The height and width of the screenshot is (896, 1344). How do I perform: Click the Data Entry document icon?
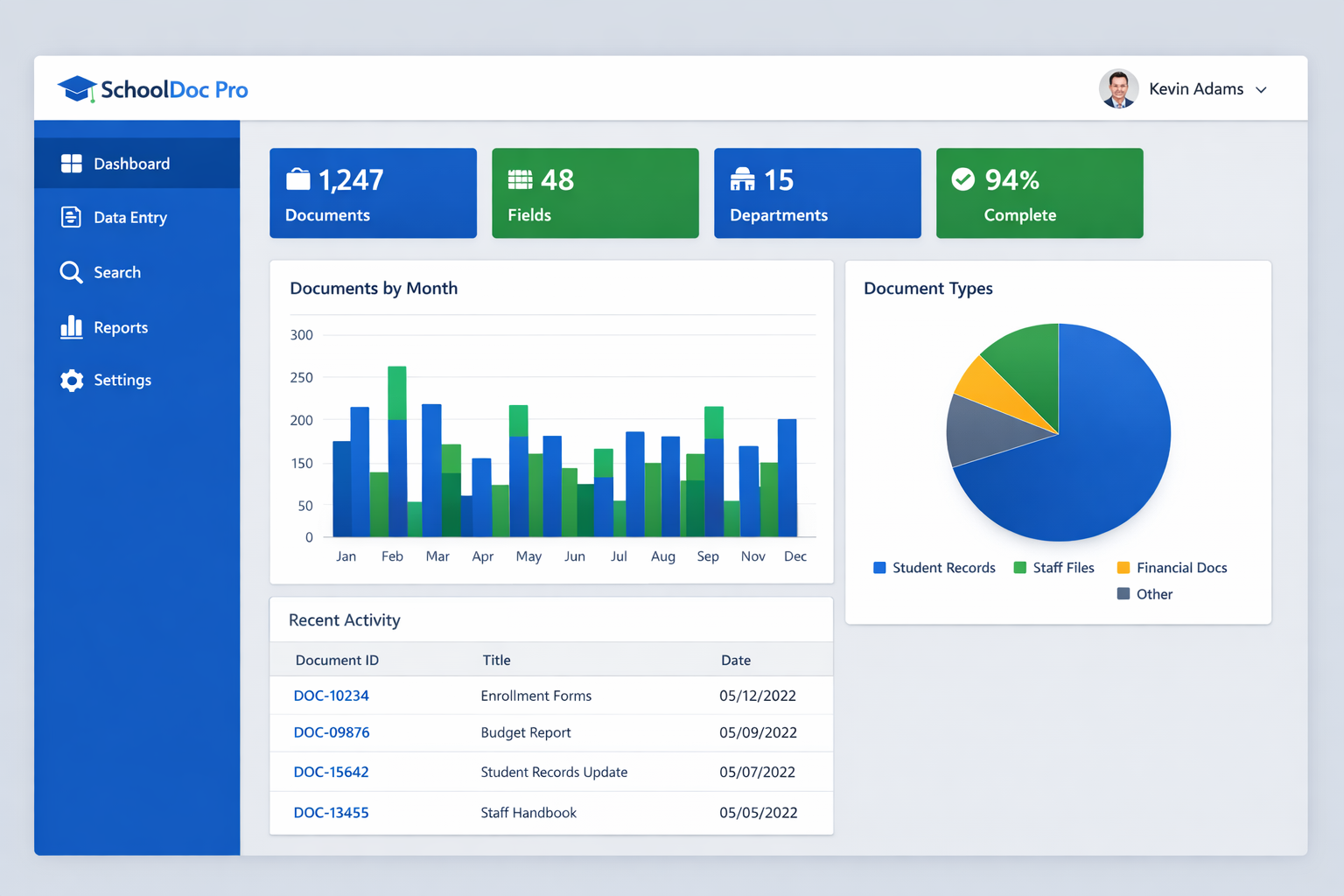(71, 217)
